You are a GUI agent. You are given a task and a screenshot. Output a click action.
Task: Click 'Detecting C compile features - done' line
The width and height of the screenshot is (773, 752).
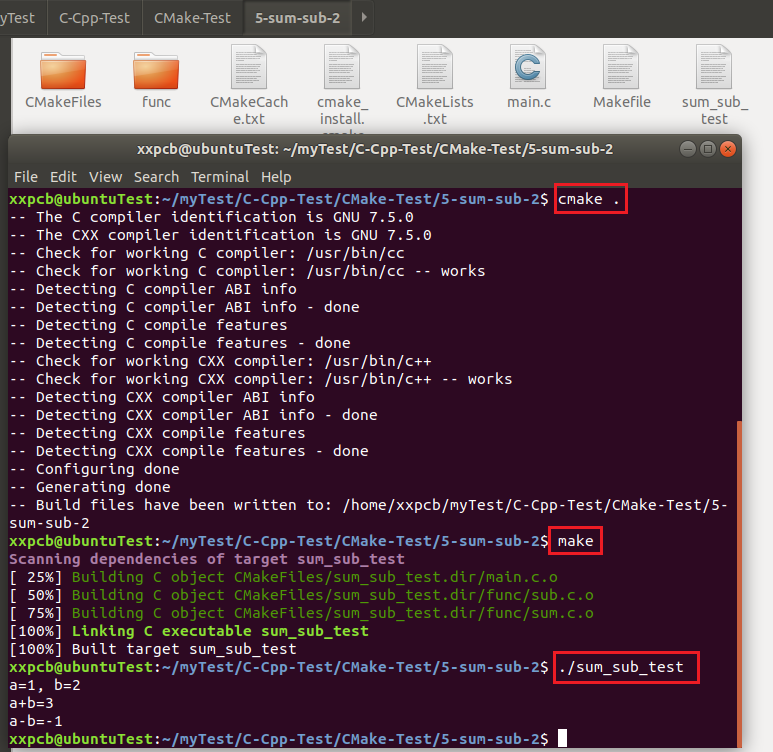point(180,343)
